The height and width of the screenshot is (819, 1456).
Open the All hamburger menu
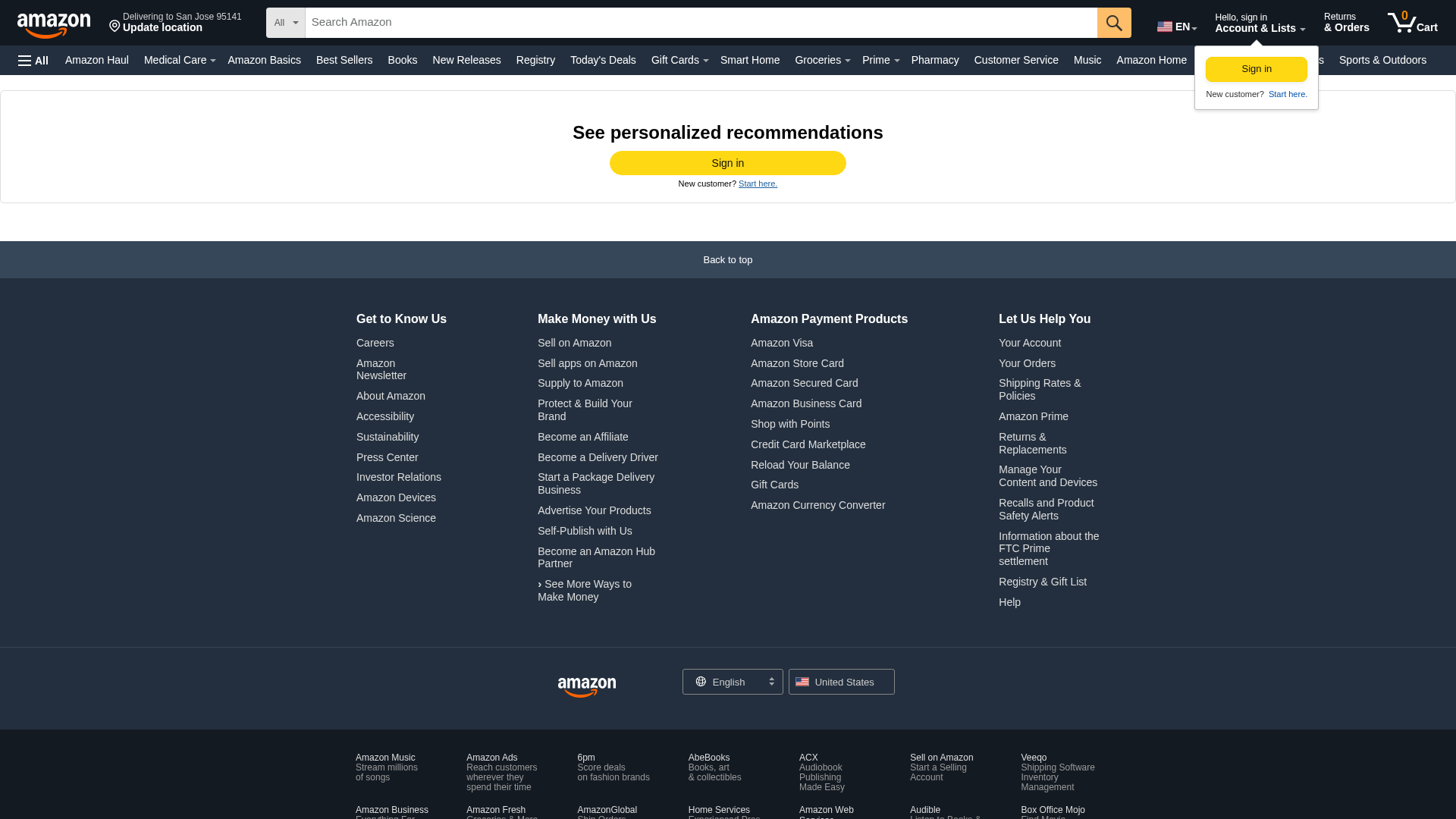click(33, 61)
